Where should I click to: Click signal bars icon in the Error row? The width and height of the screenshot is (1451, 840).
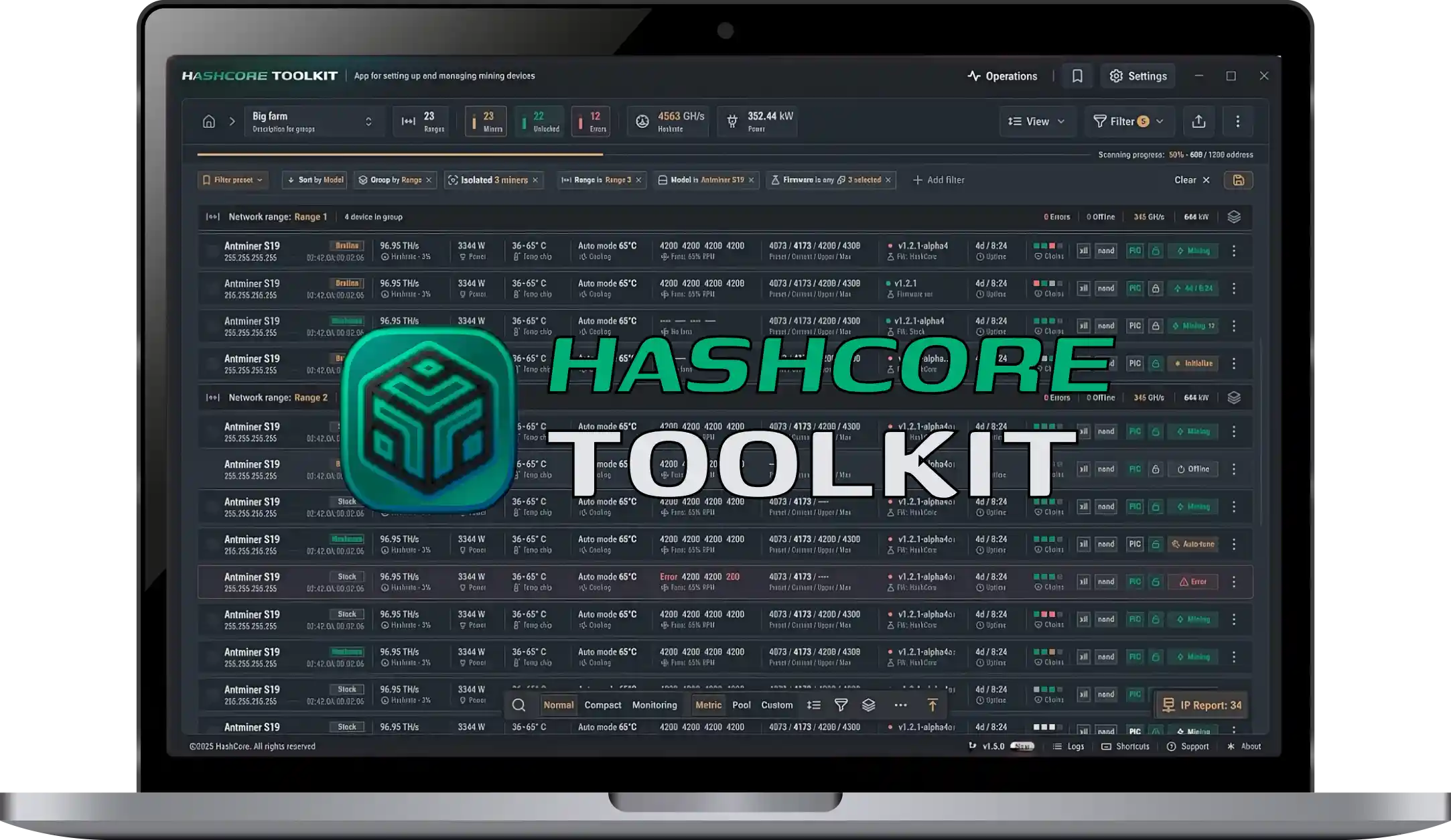pyautogui.click(x=1083, y=581)
